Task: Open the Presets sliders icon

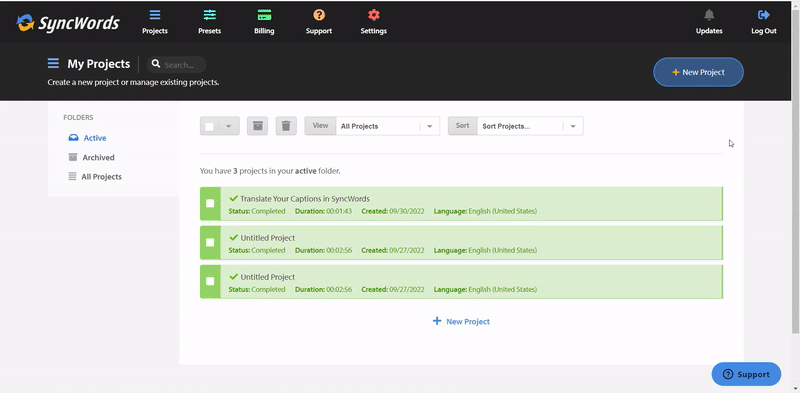Action: 210,15
